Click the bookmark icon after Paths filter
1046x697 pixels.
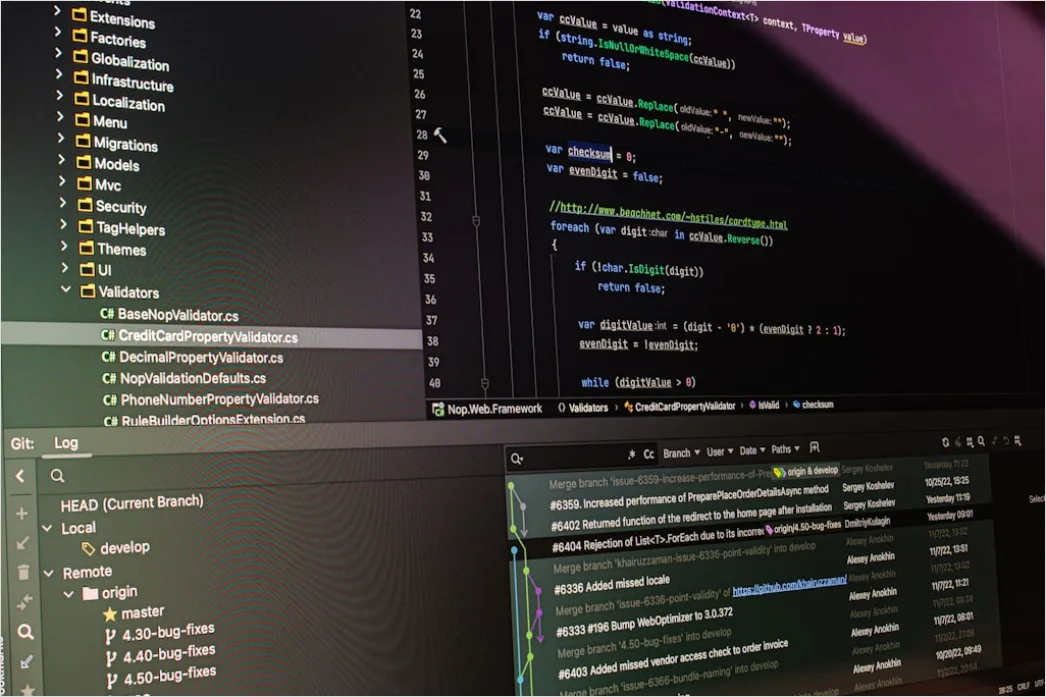click(814, 447)
